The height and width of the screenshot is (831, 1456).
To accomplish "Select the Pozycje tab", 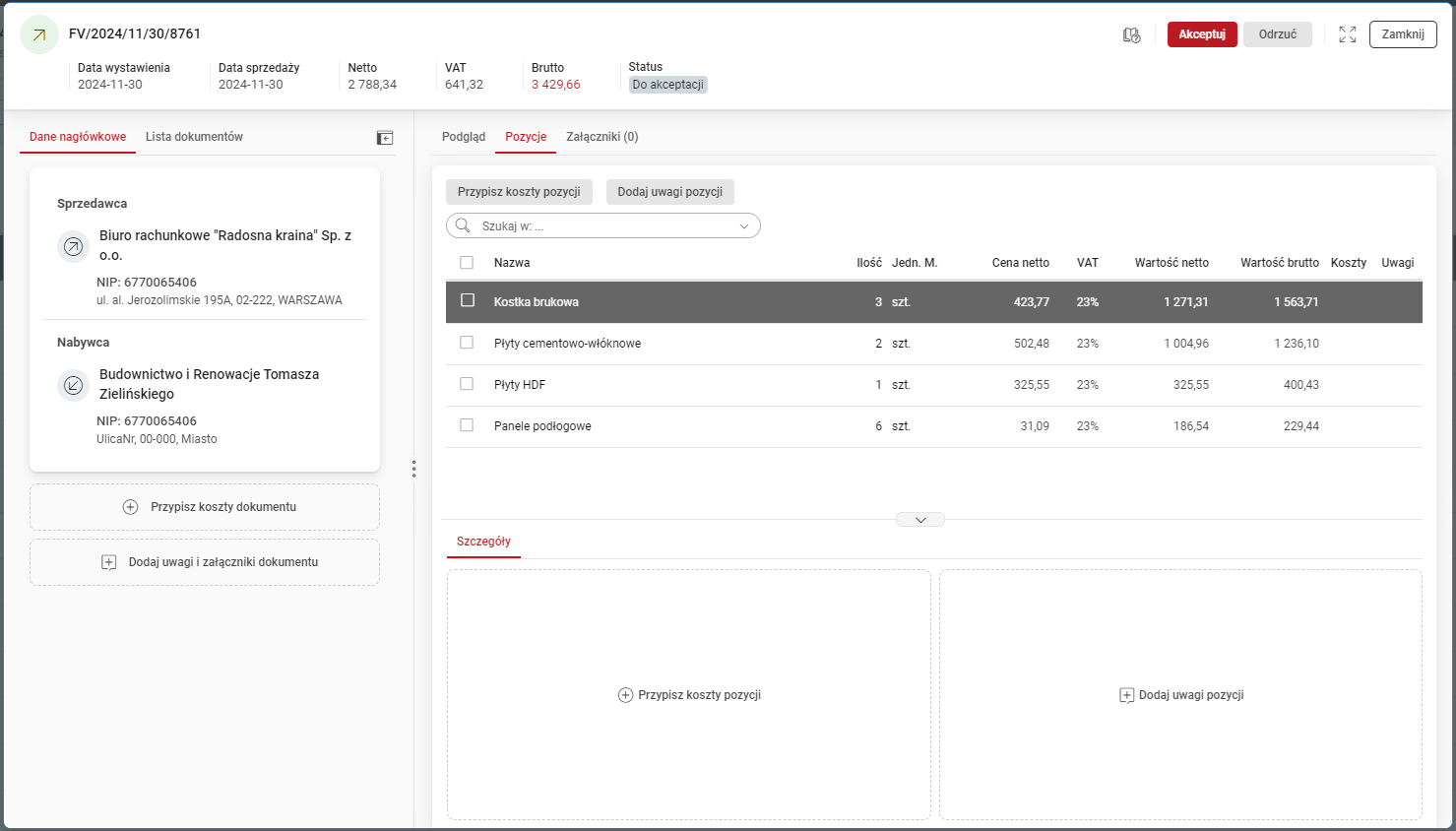I will point(526,137).
